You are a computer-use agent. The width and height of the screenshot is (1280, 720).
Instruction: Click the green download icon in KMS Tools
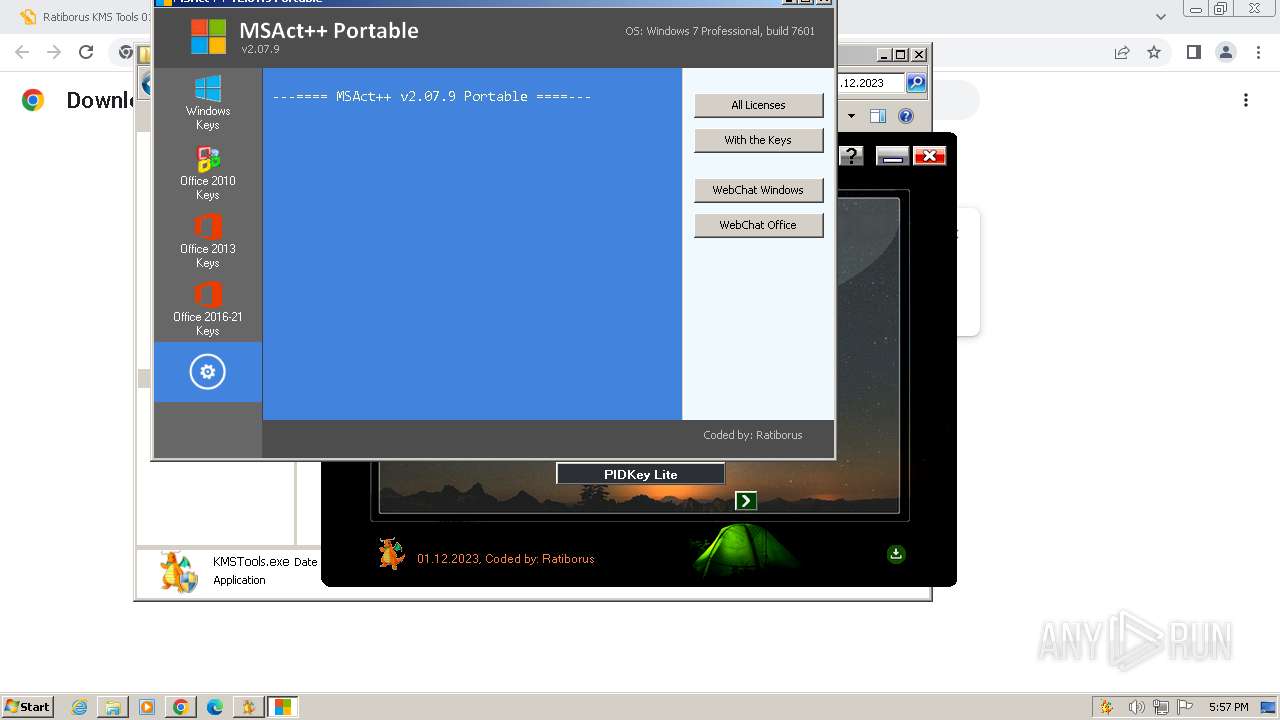(896, 553)
